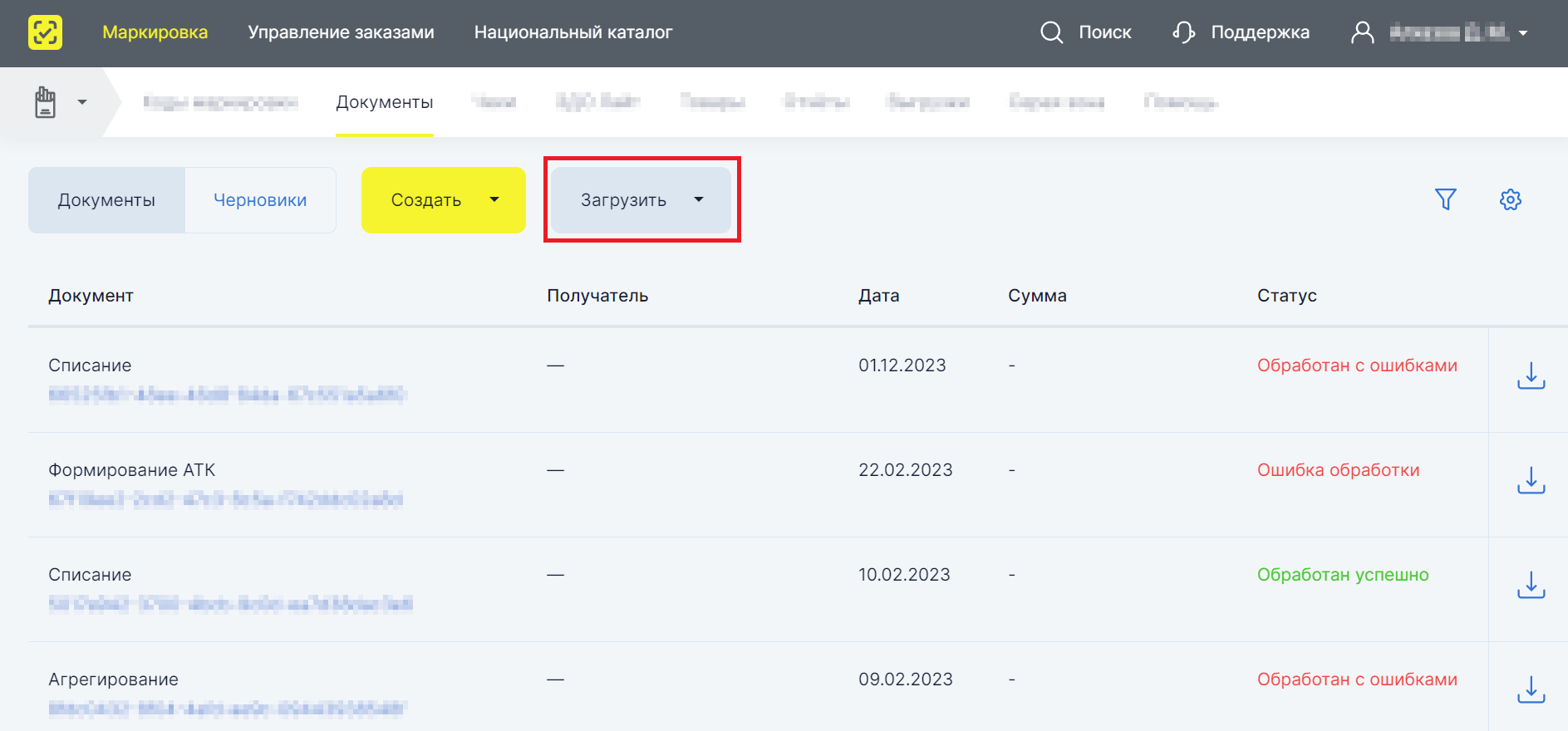The width and height of the screenshot is (1568, 731).
Task: Open Национальный каталог menu
Action: [x=573, y=32]
